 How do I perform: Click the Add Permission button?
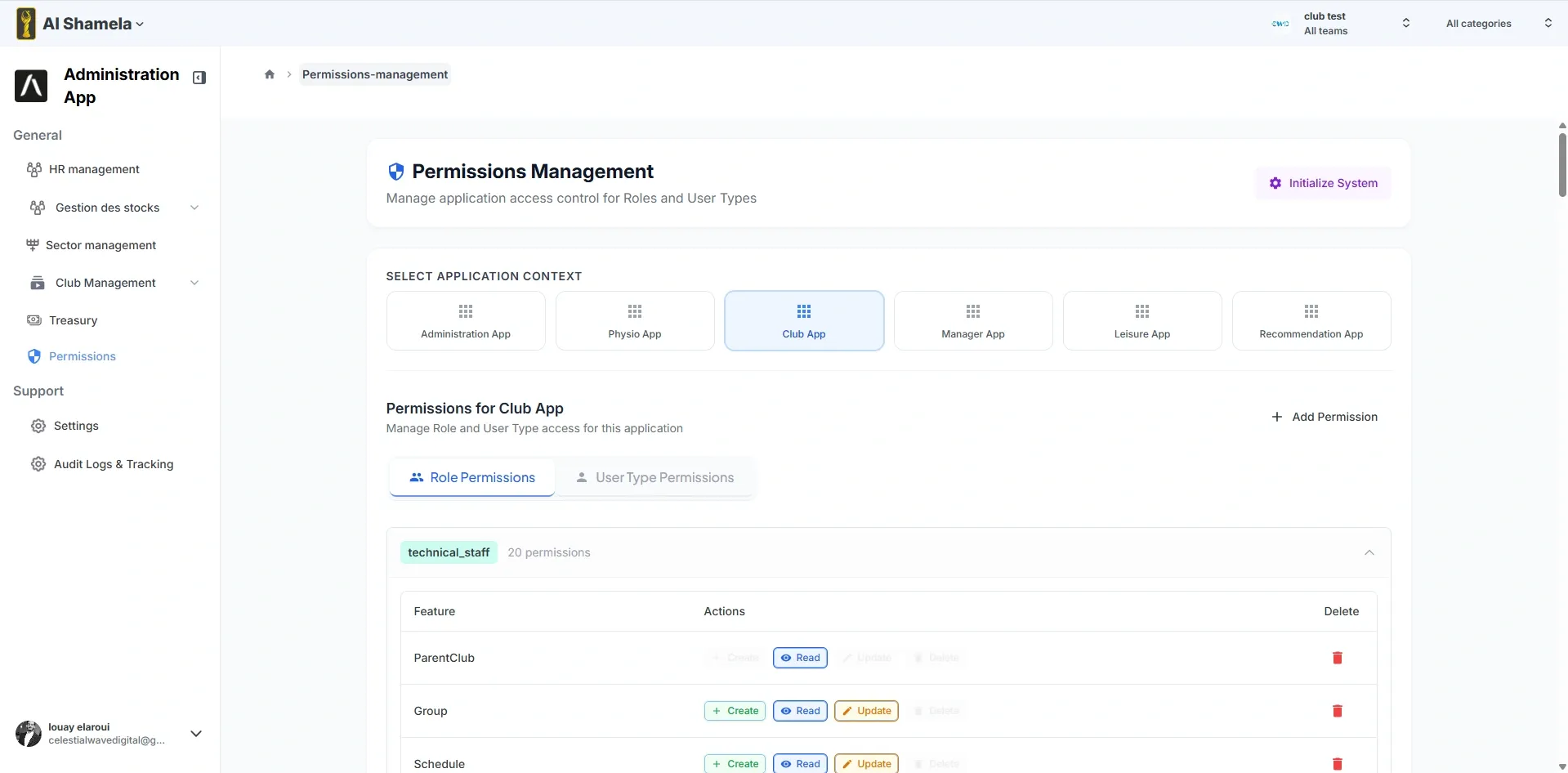click(x=1324, y=417)
